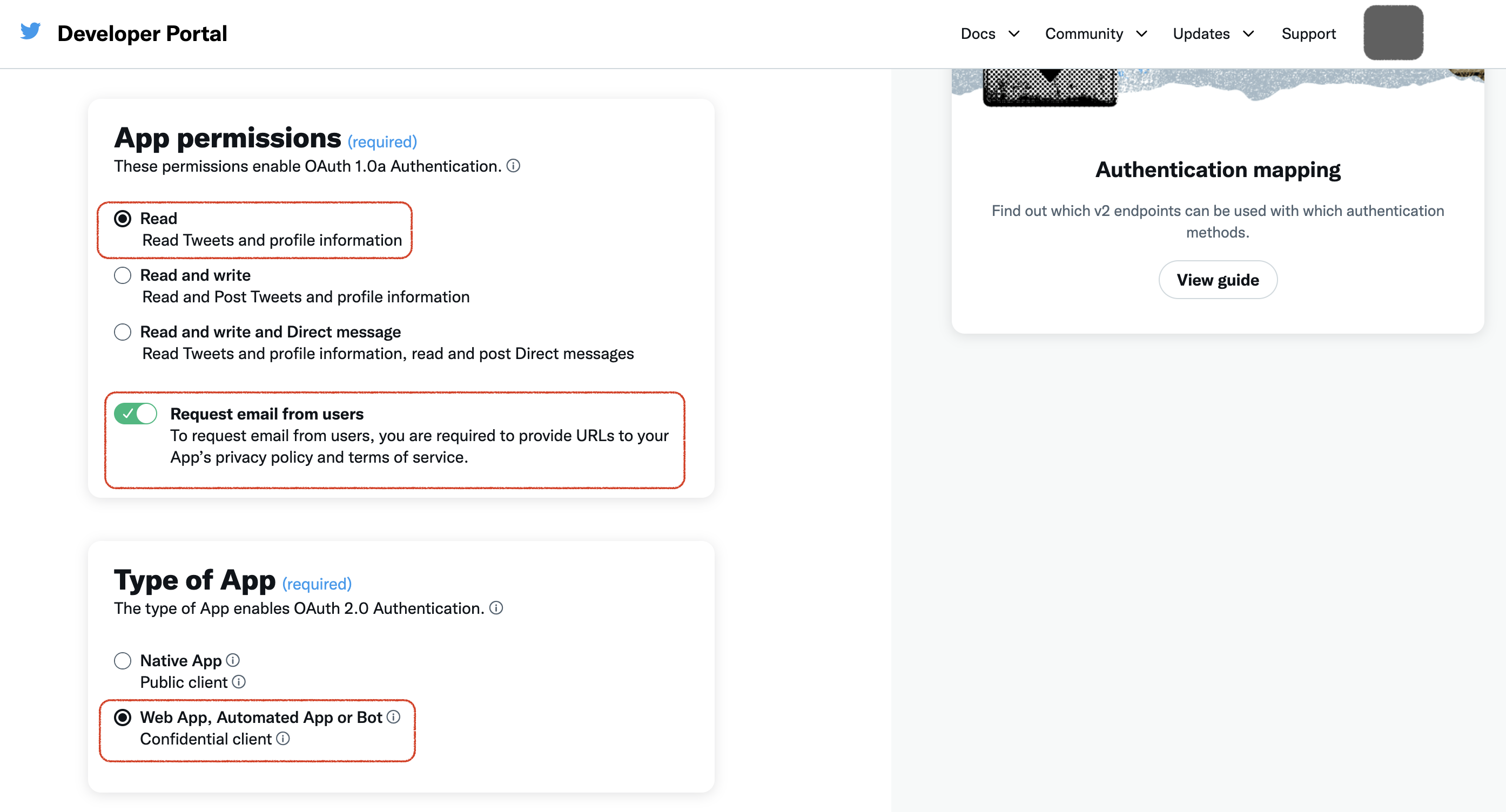Click the Twitter Developer Portal logo icon

30,32
